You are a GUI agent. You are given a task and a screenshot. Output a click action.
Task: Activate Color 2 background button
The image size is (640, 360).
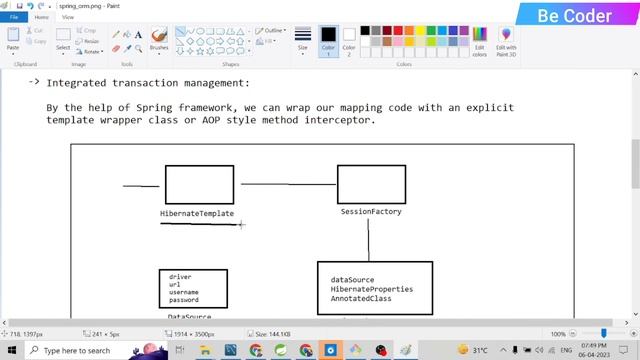[x=349, y=41]
